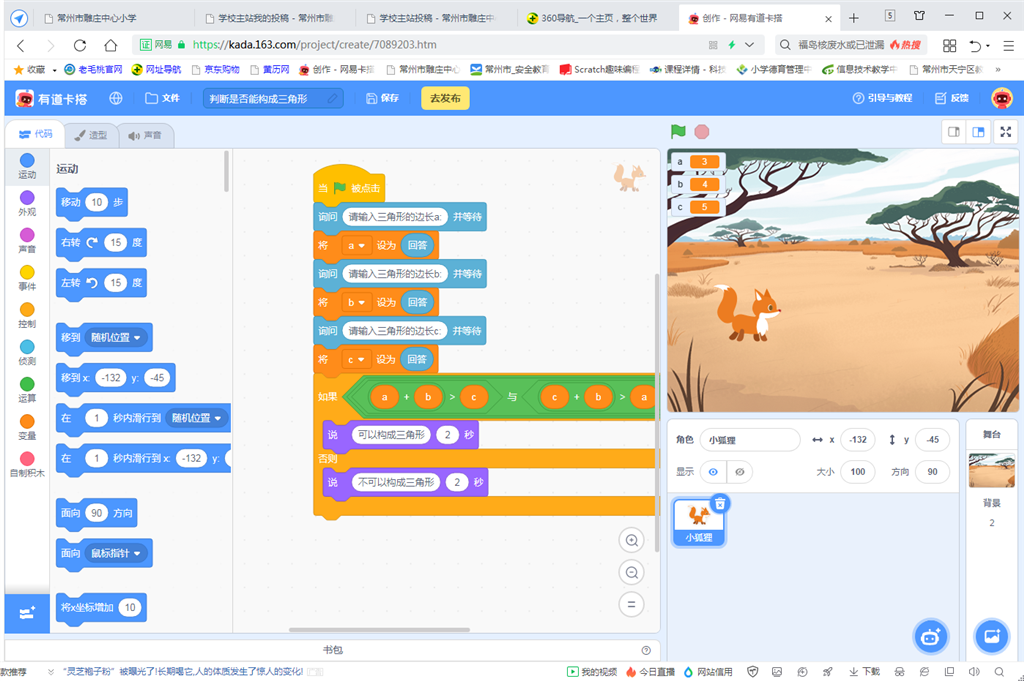Screen dimensions: 1024x681
Task: Select the stage backdrop thumbnail
Action: click(x=991, y=470)
